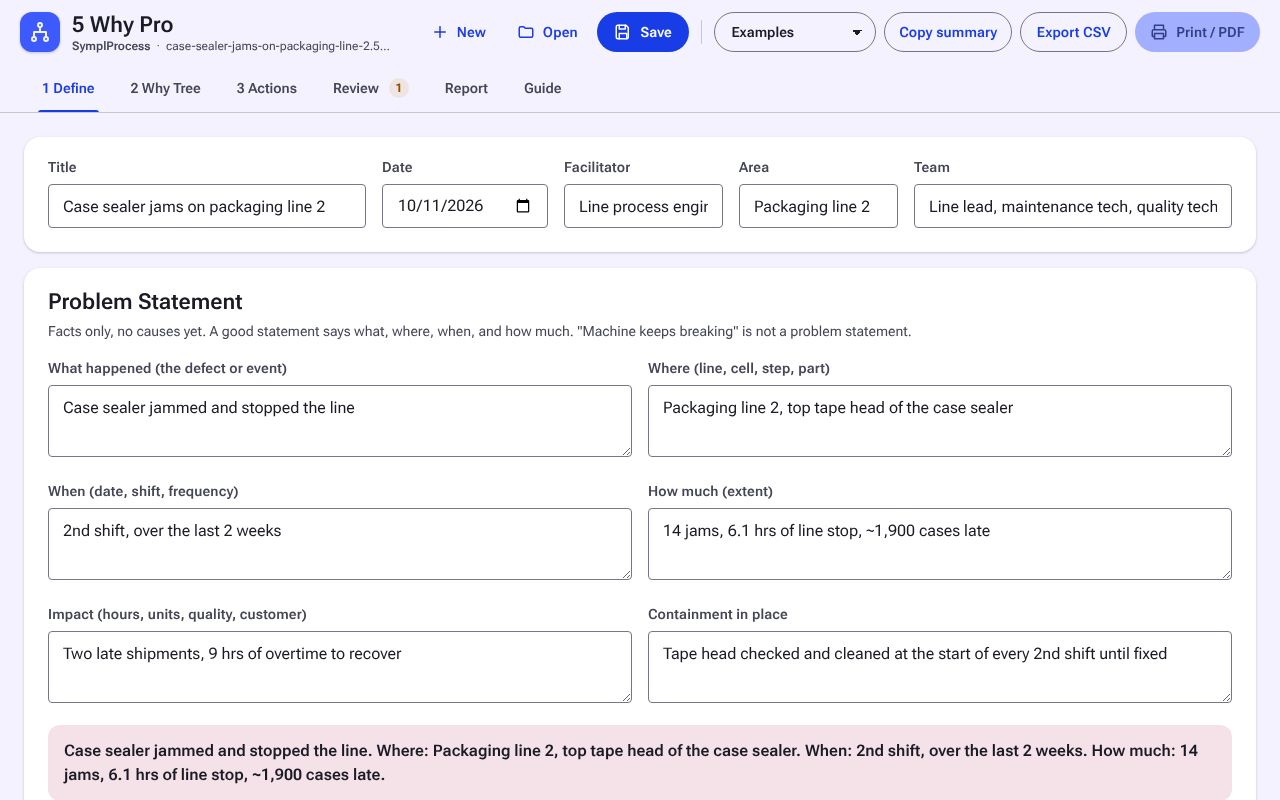
Task: Click the How much extent text area
Action: (x=940, y=544)
